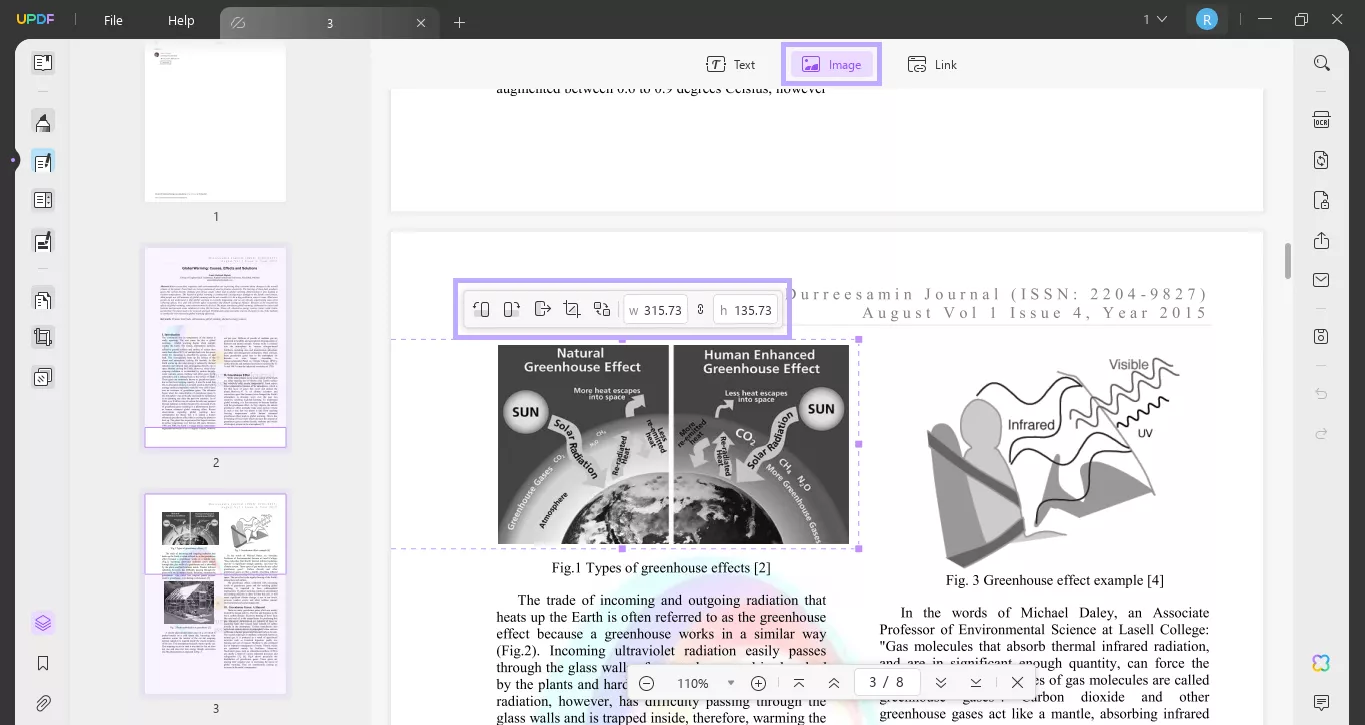The width and height of the screenshot is (1365, 725).
Task: Click the Natural Greenhouse Effect image
Action: coord(673,444)
